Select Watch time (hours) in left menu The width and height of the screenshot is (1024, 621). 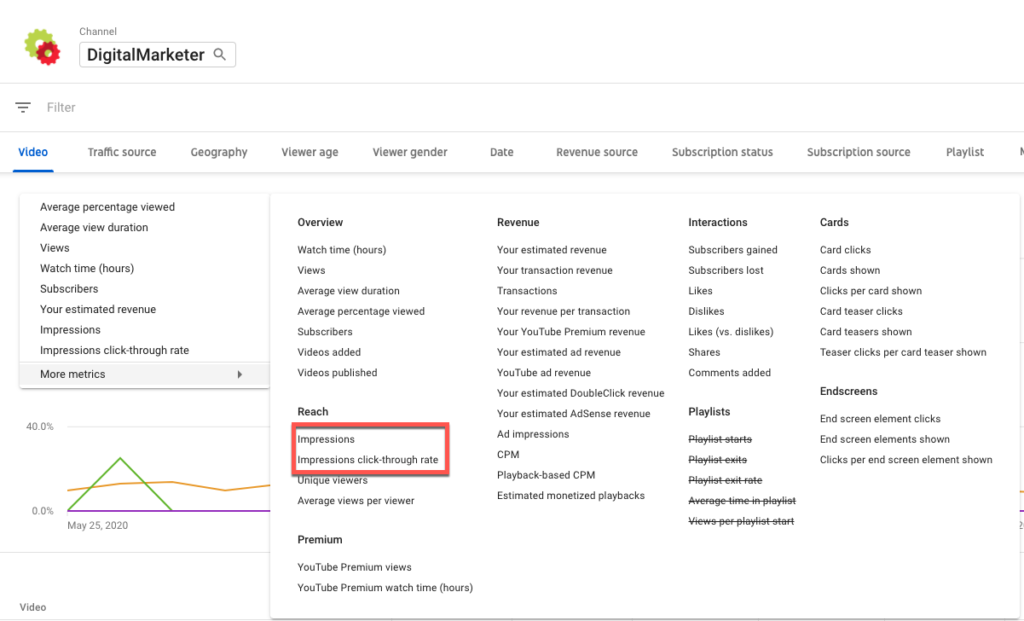click(87, 268)
